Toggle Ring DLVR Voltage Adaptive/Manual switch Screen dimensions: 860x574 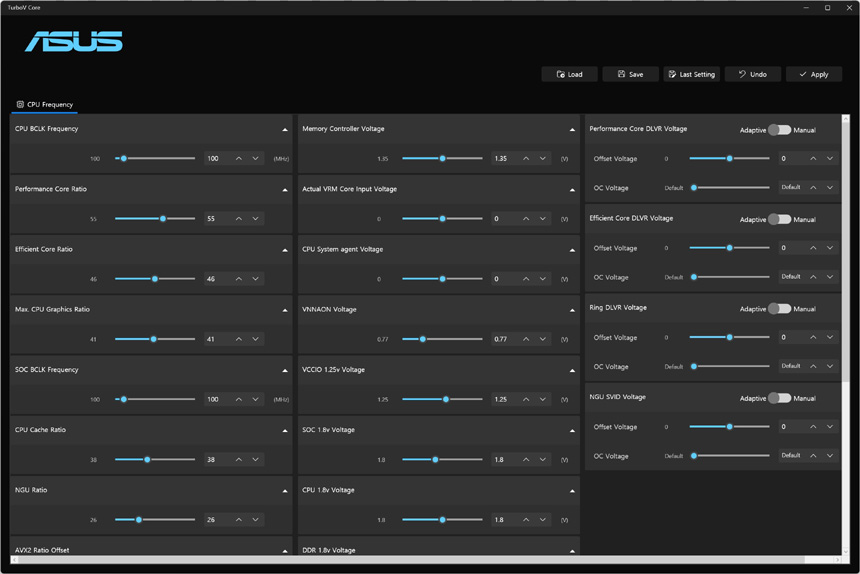(779, 309)
